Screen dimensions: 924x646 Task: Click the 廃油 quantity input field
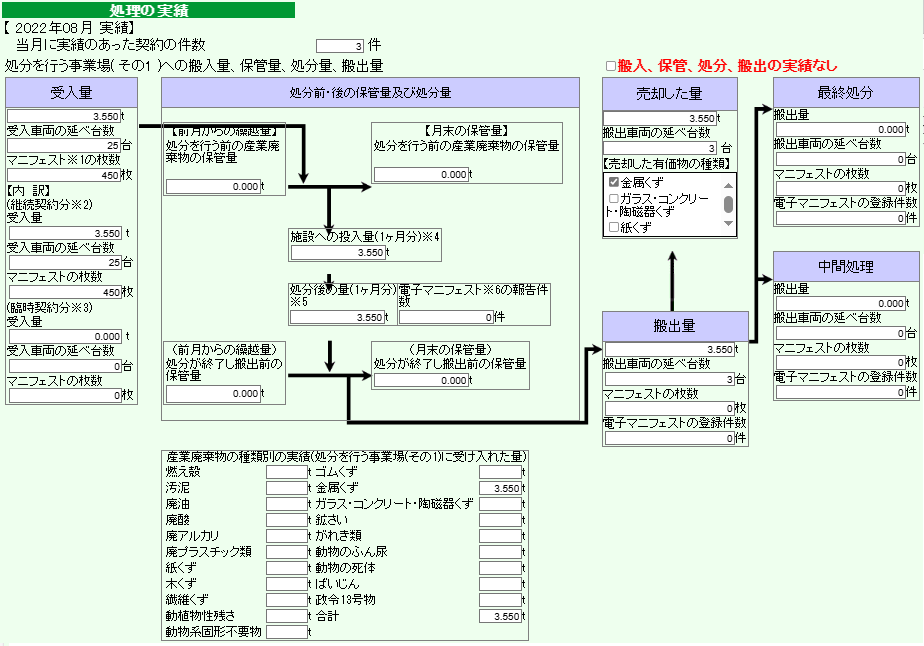click(x=287, y=504)
